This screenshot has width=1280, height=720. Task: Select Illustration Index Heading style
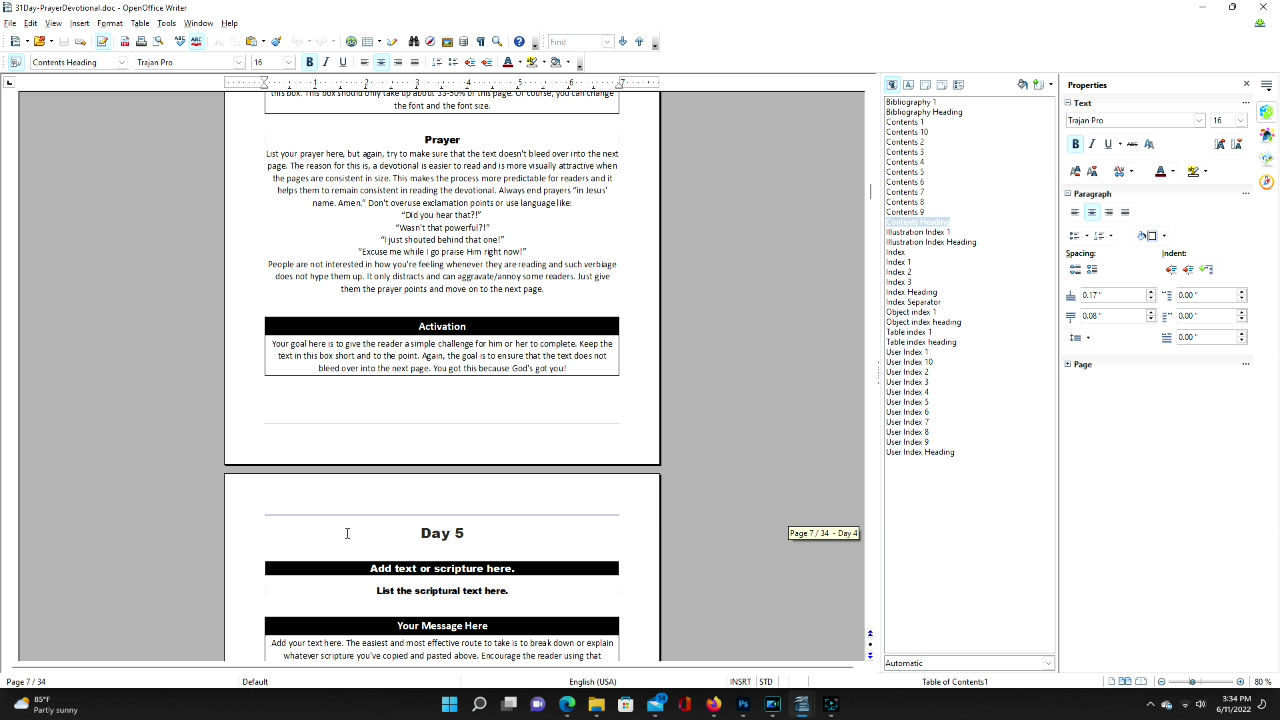click(931, 242)
